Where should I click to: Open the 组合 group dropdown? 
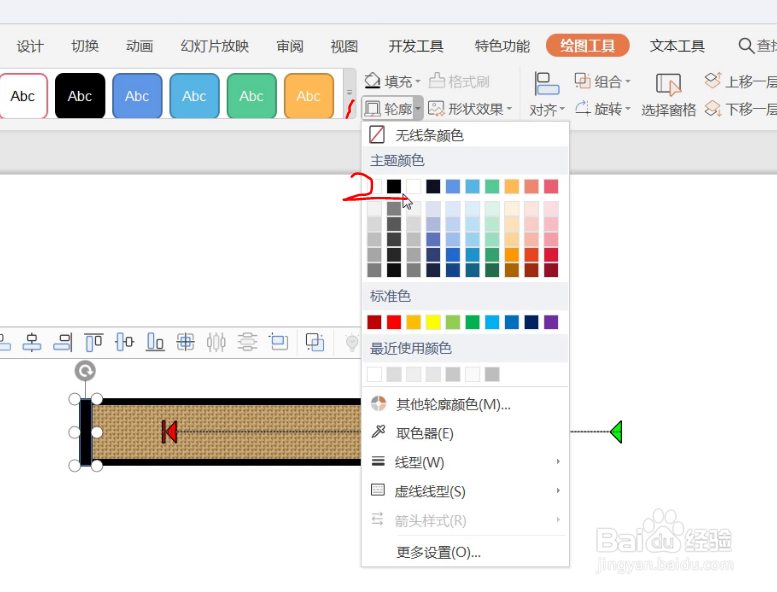coord(603,81)
